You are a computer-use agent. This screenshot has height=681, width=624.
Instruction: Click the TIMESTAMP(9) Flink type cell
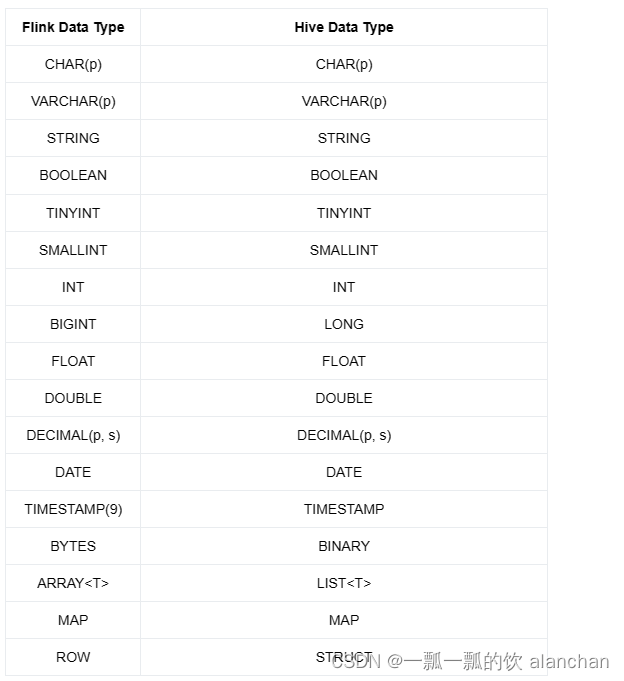pos(73,509)
